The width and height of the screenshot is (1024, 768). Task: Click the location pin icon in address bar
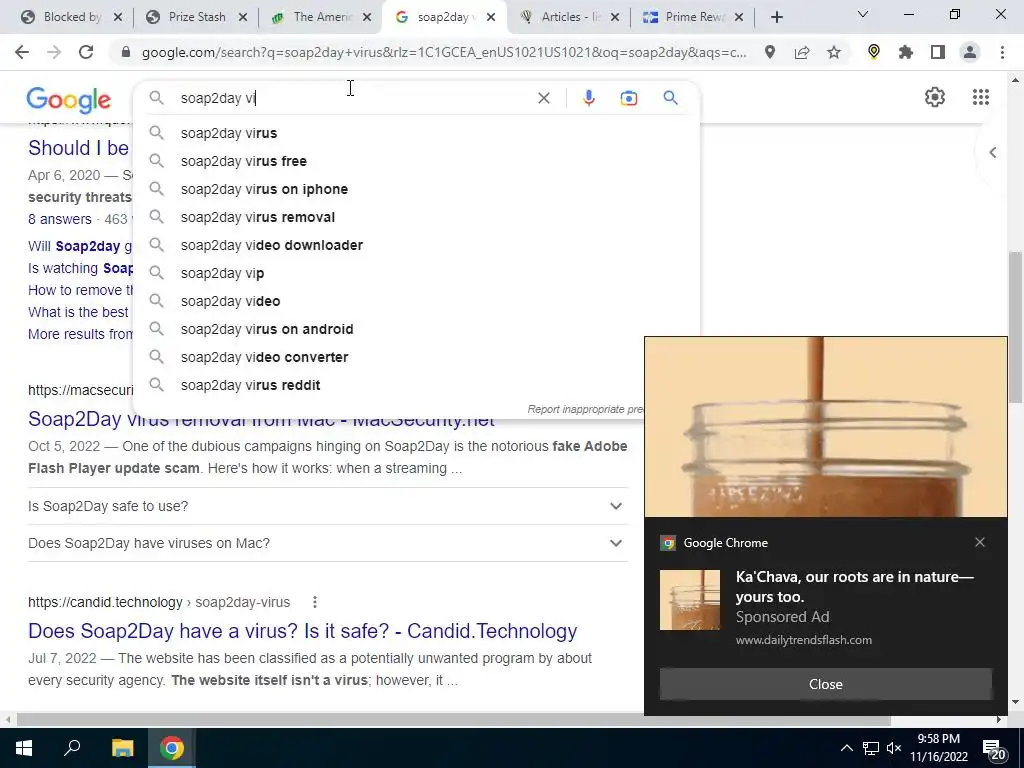pyautogui.click(x=770, y=52)
